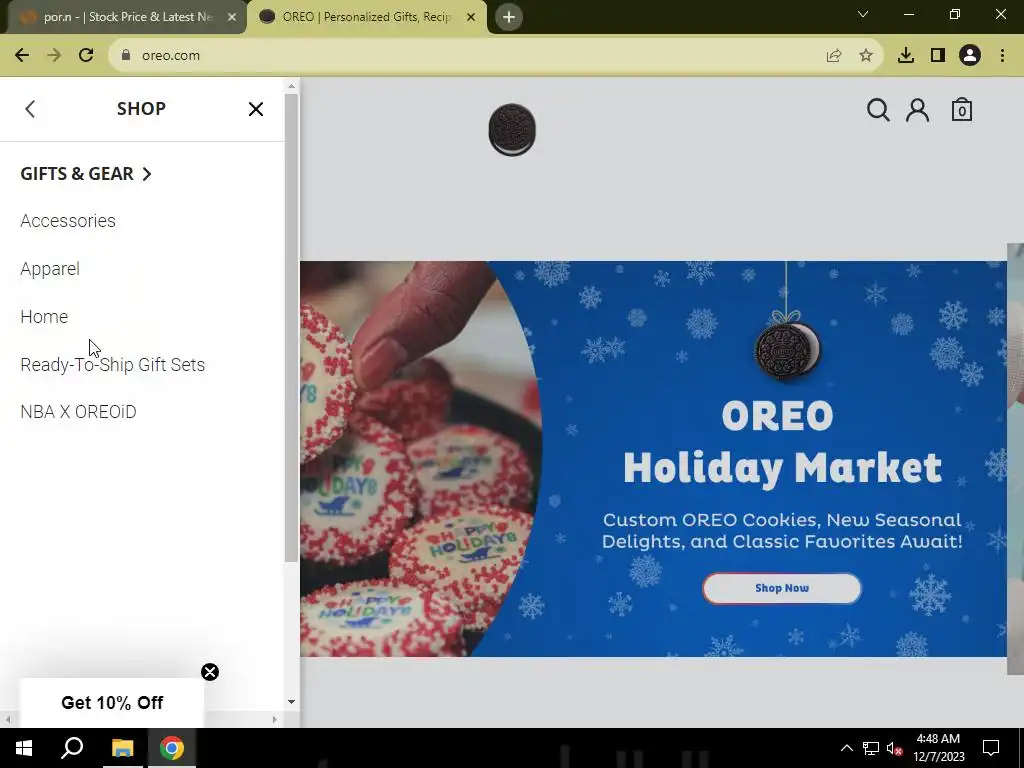1024x768 pixels.
Task: Click Shop Now on Holiday Market banner
Action: coord(782,588)
